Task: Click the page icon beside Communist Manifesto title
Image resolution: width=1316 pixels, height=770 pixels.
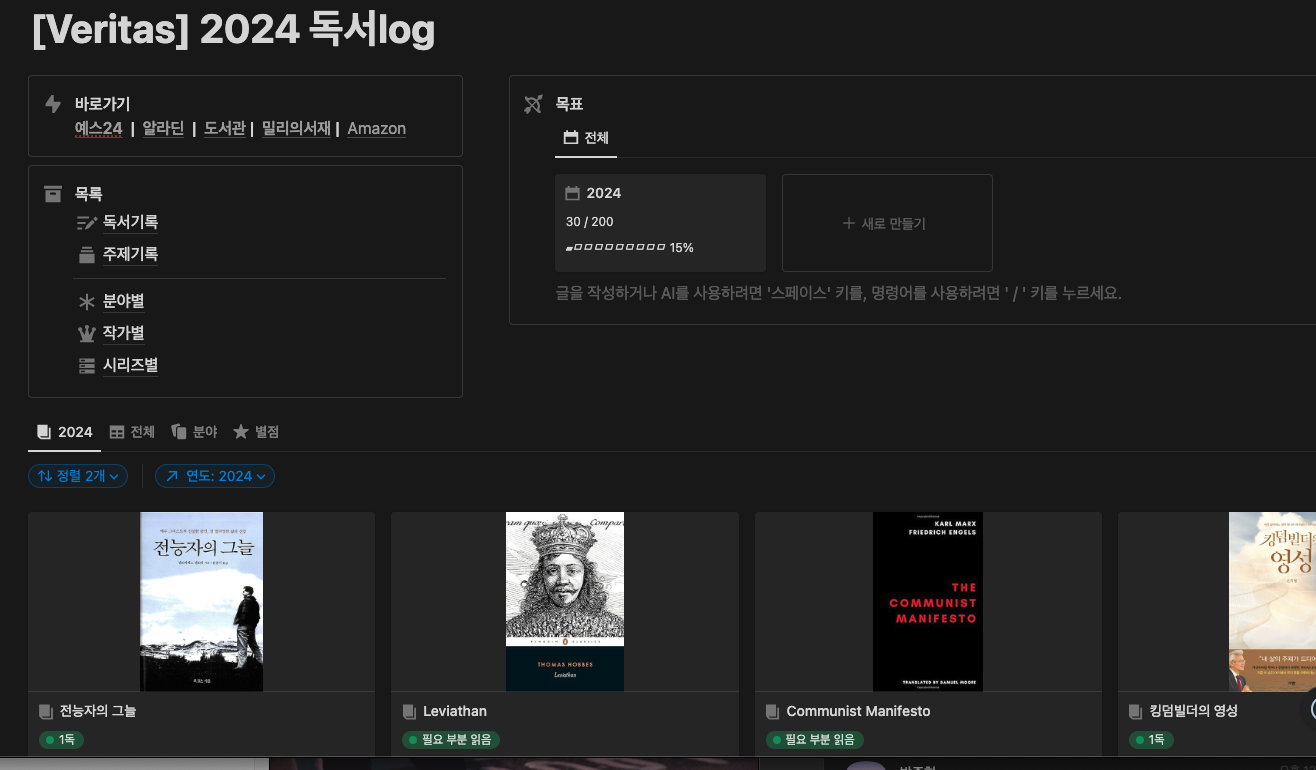Action: (x=772, y=711)
